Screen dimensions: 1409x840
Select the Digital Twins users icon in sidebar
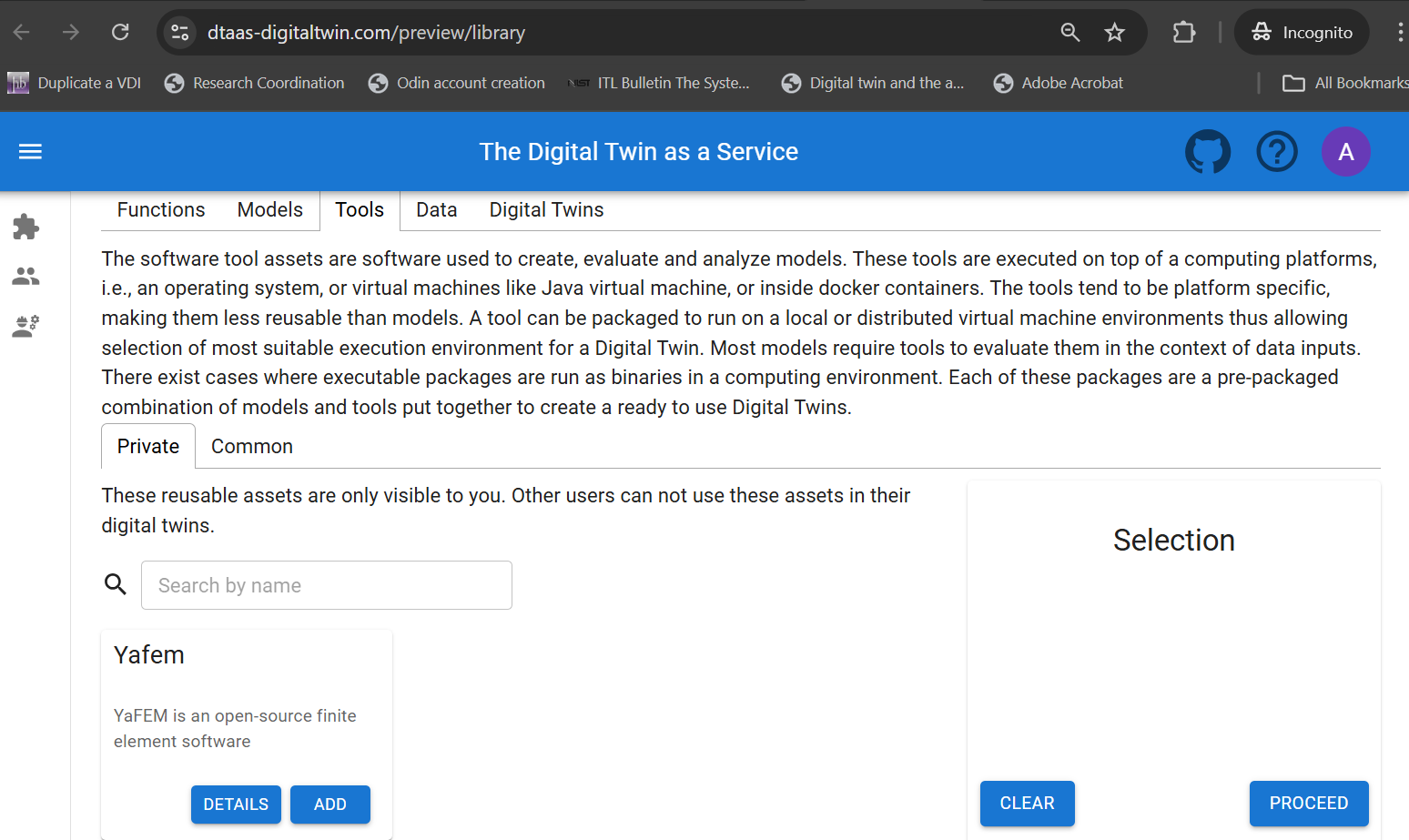click(x=25, y=276)
